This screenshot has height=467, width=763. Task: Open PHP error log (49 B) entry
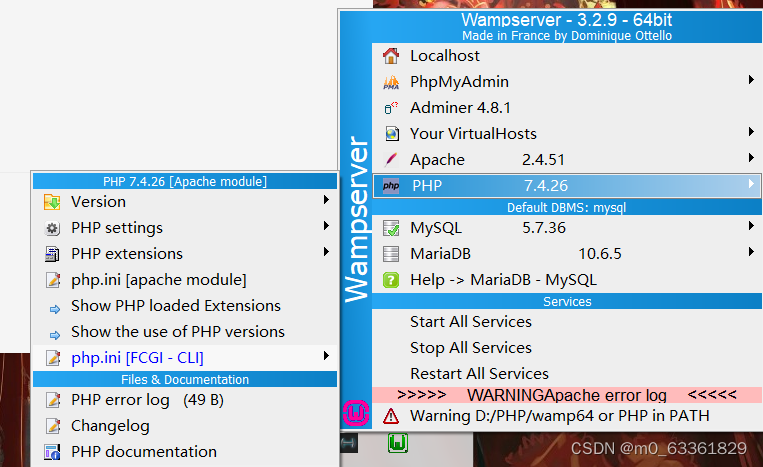pyautogui.click(x=185, y=400)
